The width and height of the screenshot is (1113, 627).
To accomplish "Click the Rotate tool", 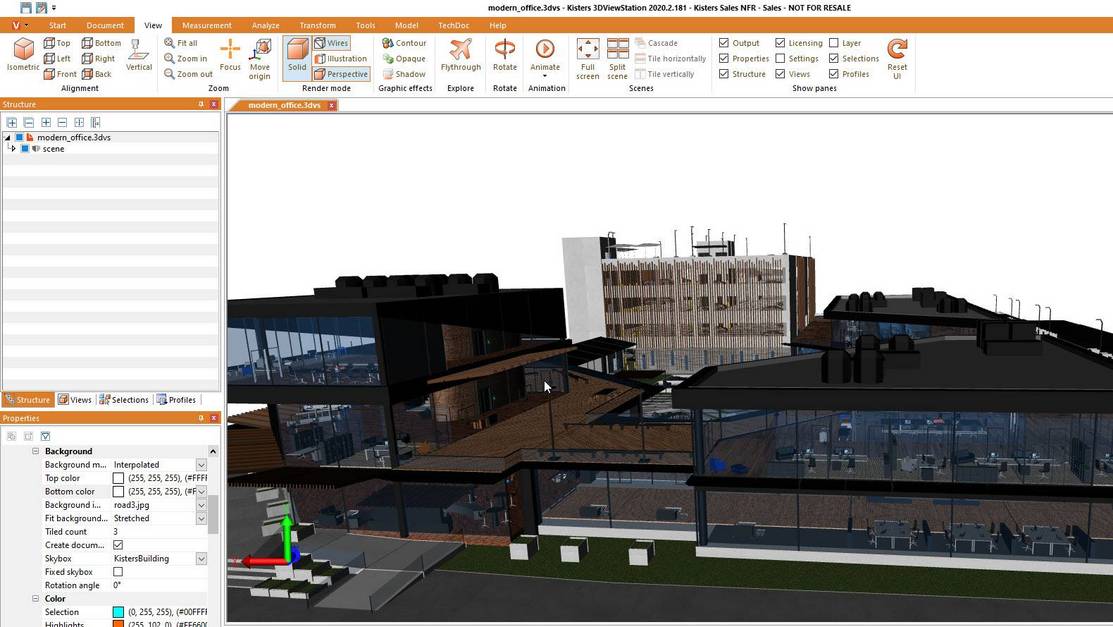I will [505, 55].
